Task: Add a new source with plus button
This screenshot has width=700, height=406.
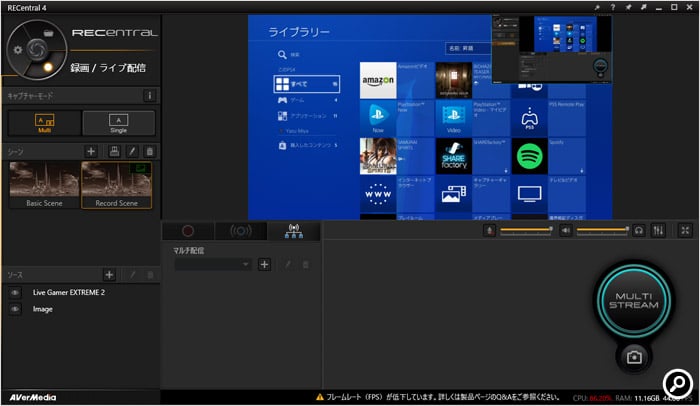Action: pyautogui.click(x=109, y=275)
